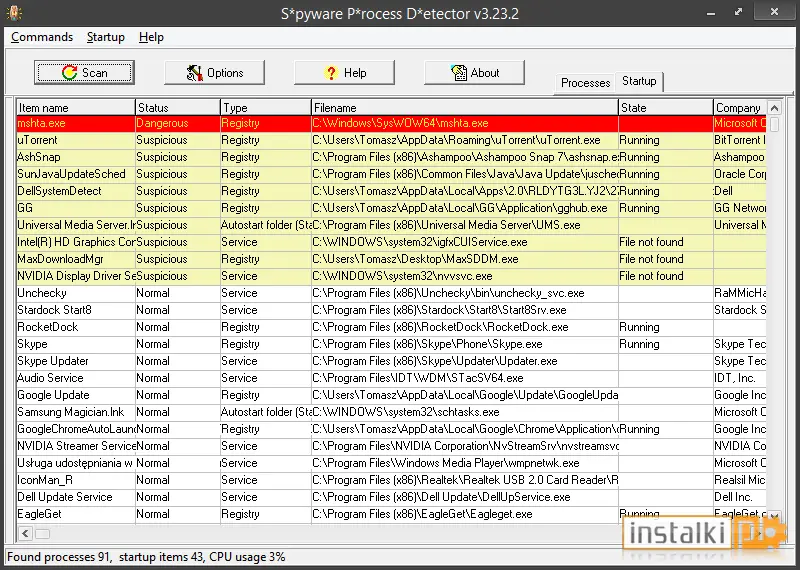Open the Startup menu
The height and width of the screenshot is (570, 800).
click(x=106, y=37)
